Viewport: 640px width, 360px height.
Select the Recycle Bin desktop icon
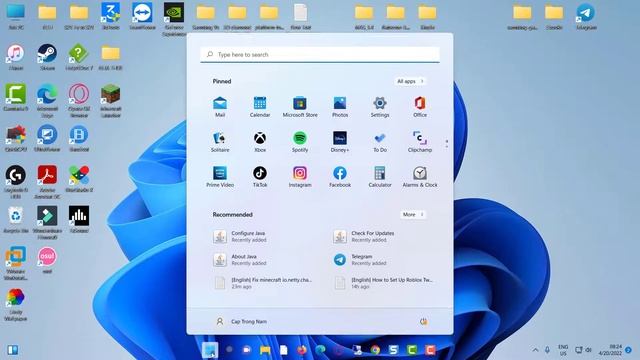coord(16,219)
